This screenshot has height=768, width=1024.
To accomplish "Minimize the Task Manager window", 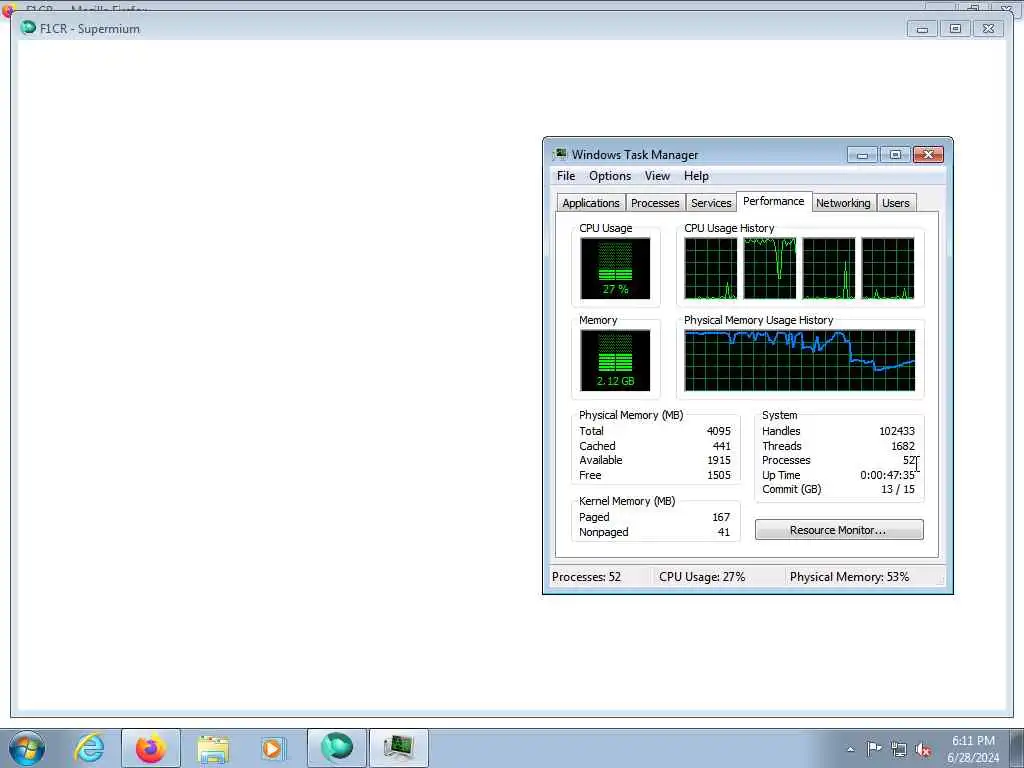I will point(862,155).
